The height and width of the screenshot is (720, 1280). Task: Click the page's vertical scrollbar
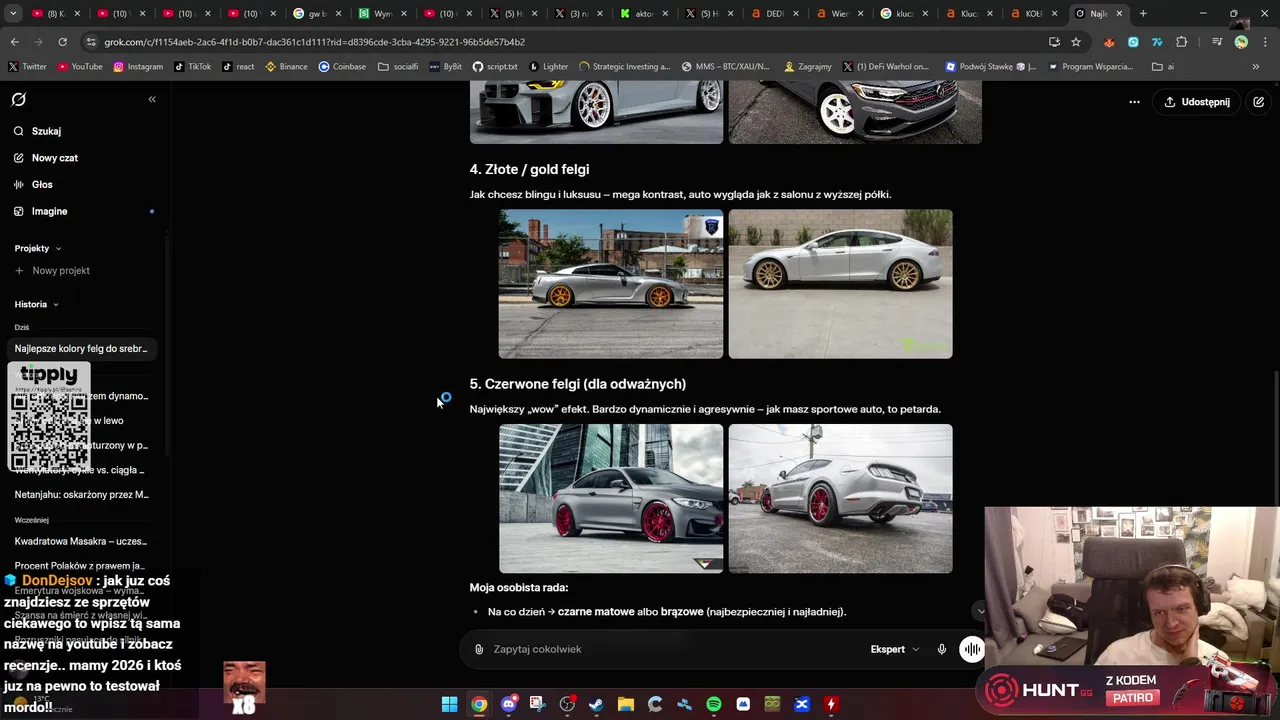pyautogui.click(x=1275, y=435)
